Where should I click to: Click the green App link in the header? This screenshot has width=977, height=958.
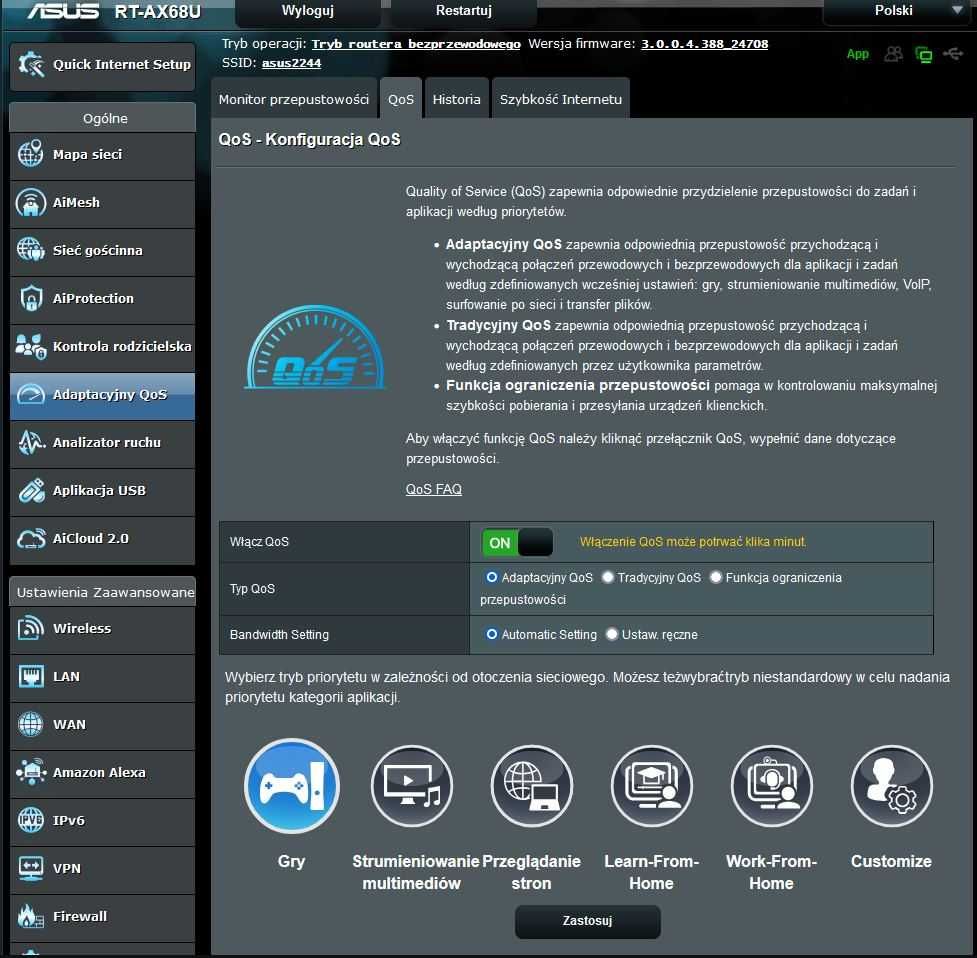pyautogui.click(x=857, y=54)
